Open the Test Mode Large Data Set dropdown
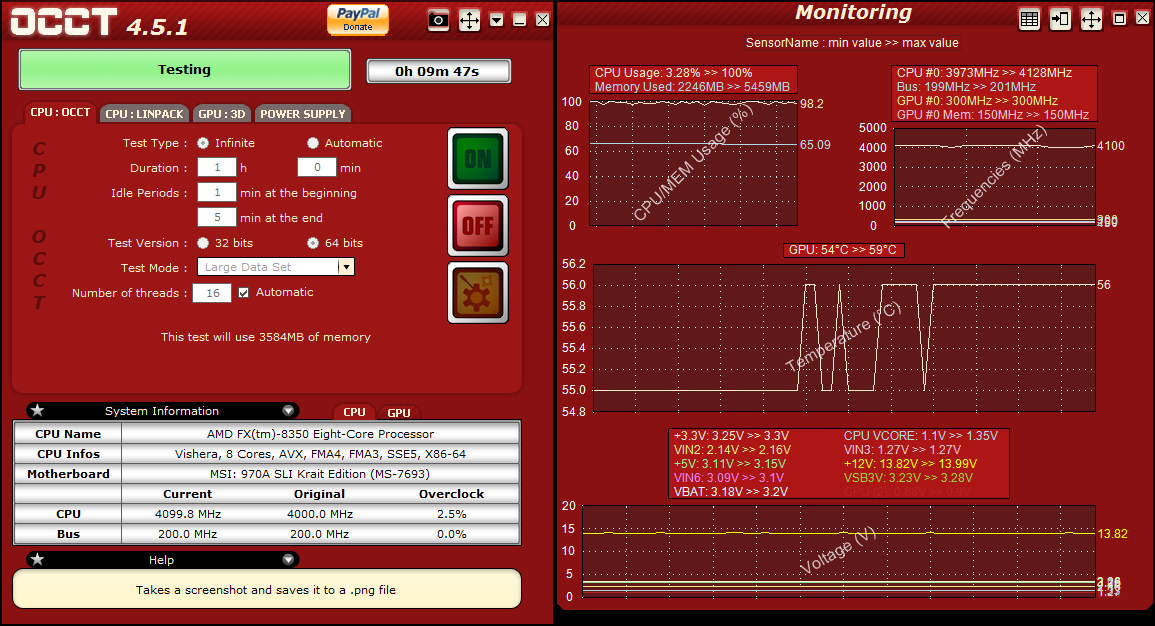Viewport: 1155px width, 626px height. point(275,267)
